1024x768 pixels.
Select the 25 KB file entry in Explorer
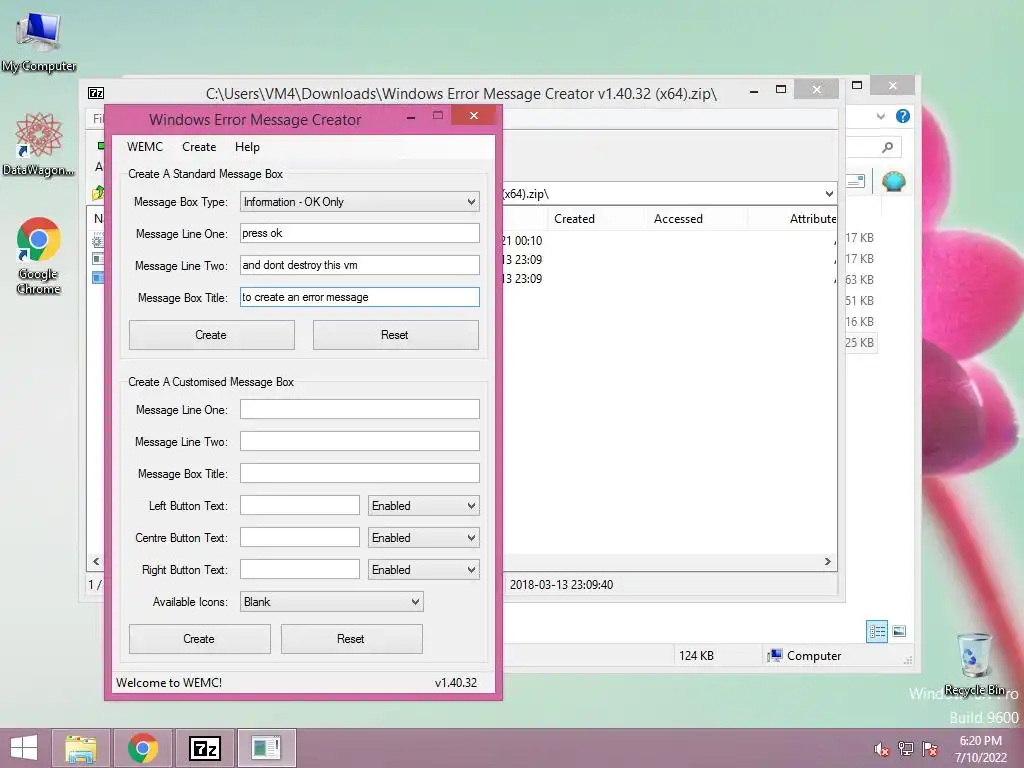point(859,343)
